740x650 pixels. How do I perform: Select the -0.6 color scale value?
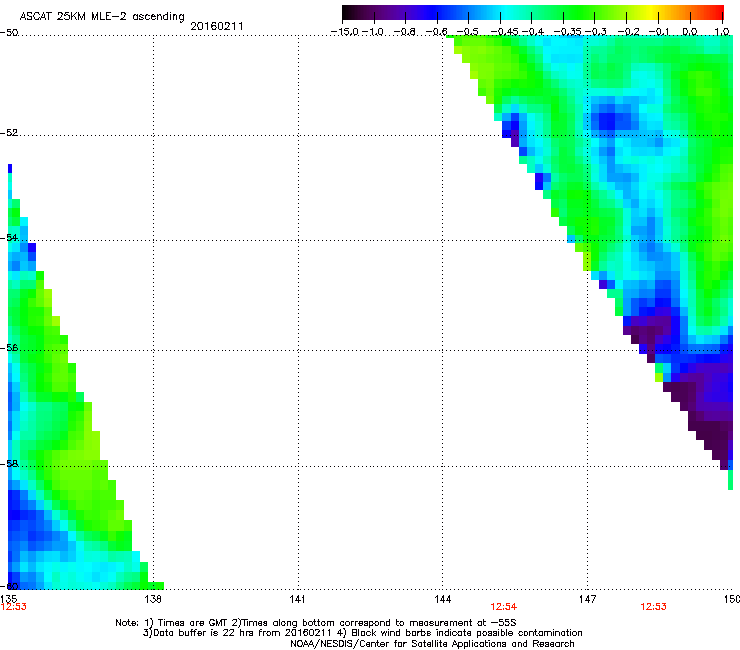pyautogui.click(x=436, y=32)
